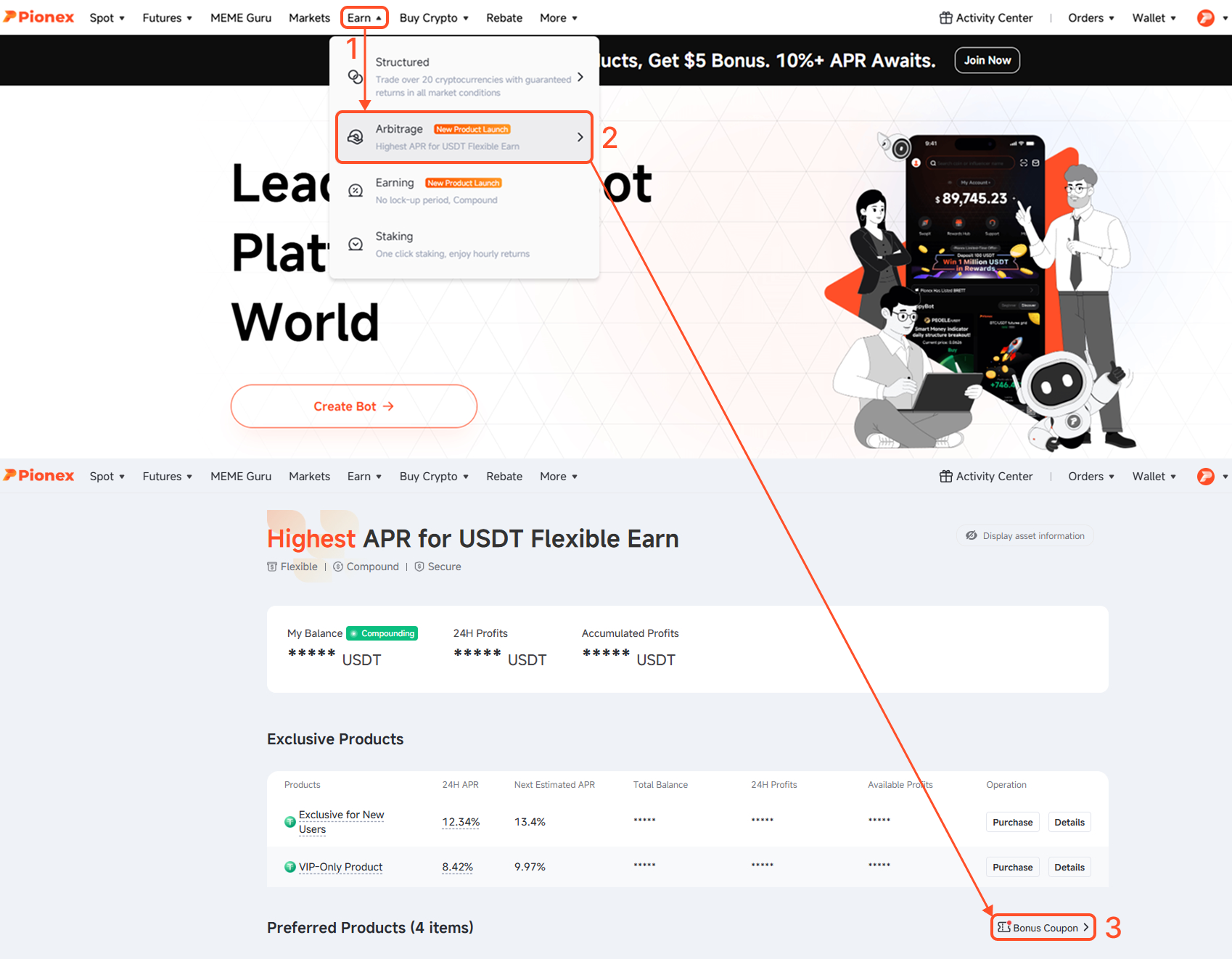1232x959 pixels.
Task: Select Arbitrage in the Earn menu
Action: point(464,137)
